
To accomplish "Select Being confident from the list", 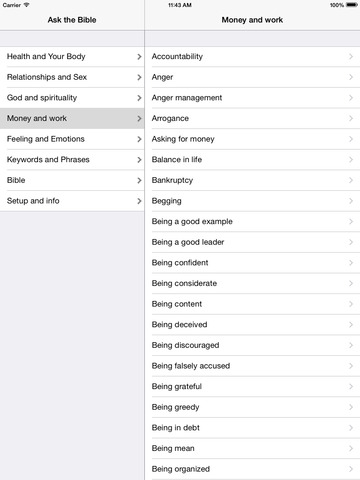I will click(x=252, y=263).
